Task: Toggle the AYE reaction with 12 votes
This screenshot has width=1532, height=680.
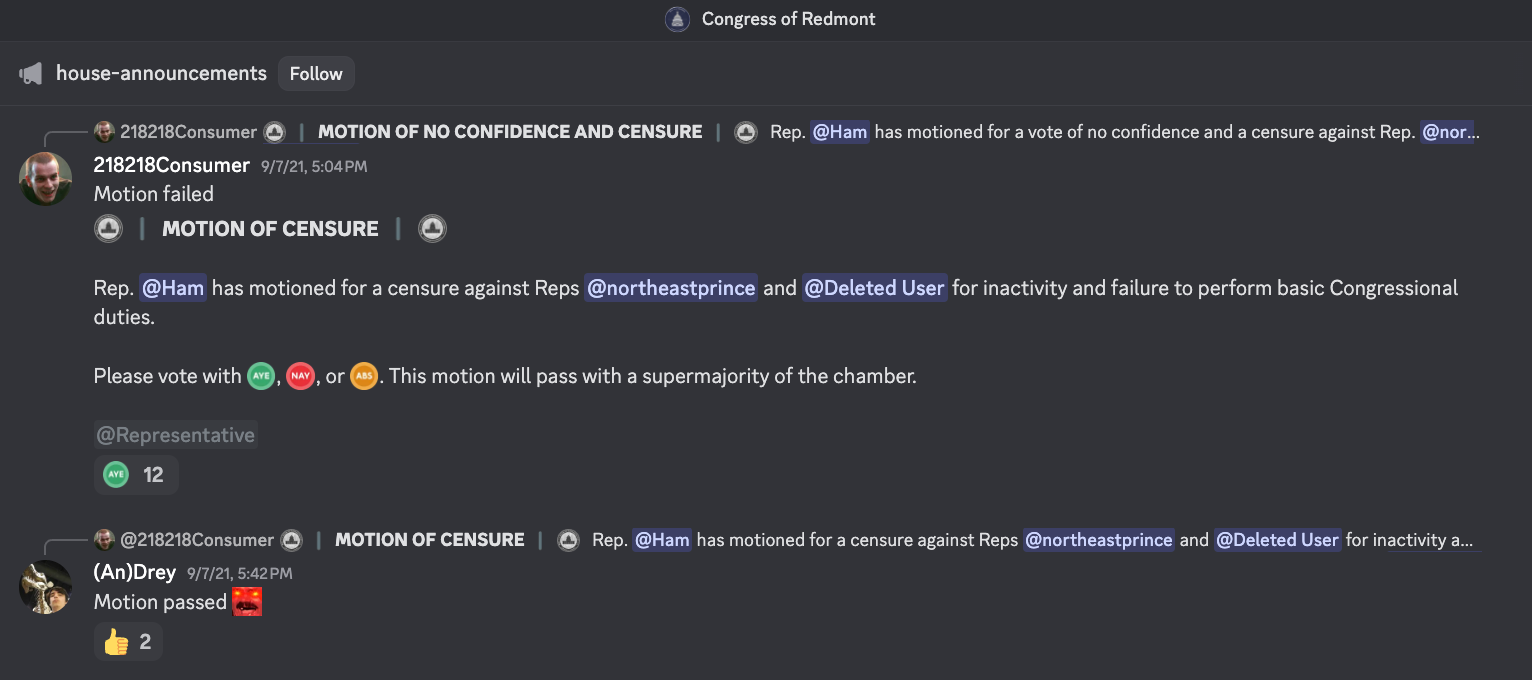Action: 136,475
